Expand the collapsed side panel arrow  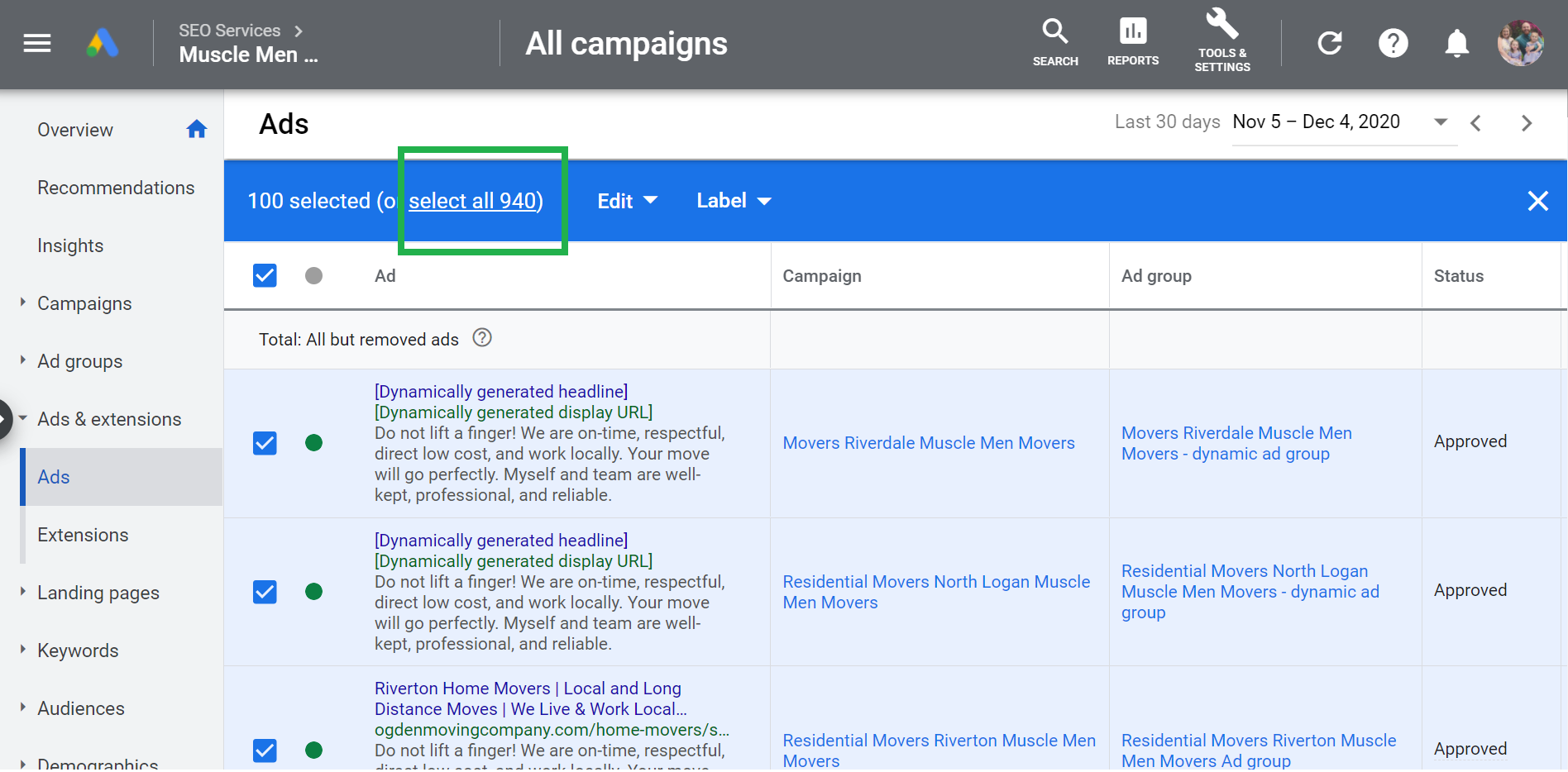coord(5,420)
